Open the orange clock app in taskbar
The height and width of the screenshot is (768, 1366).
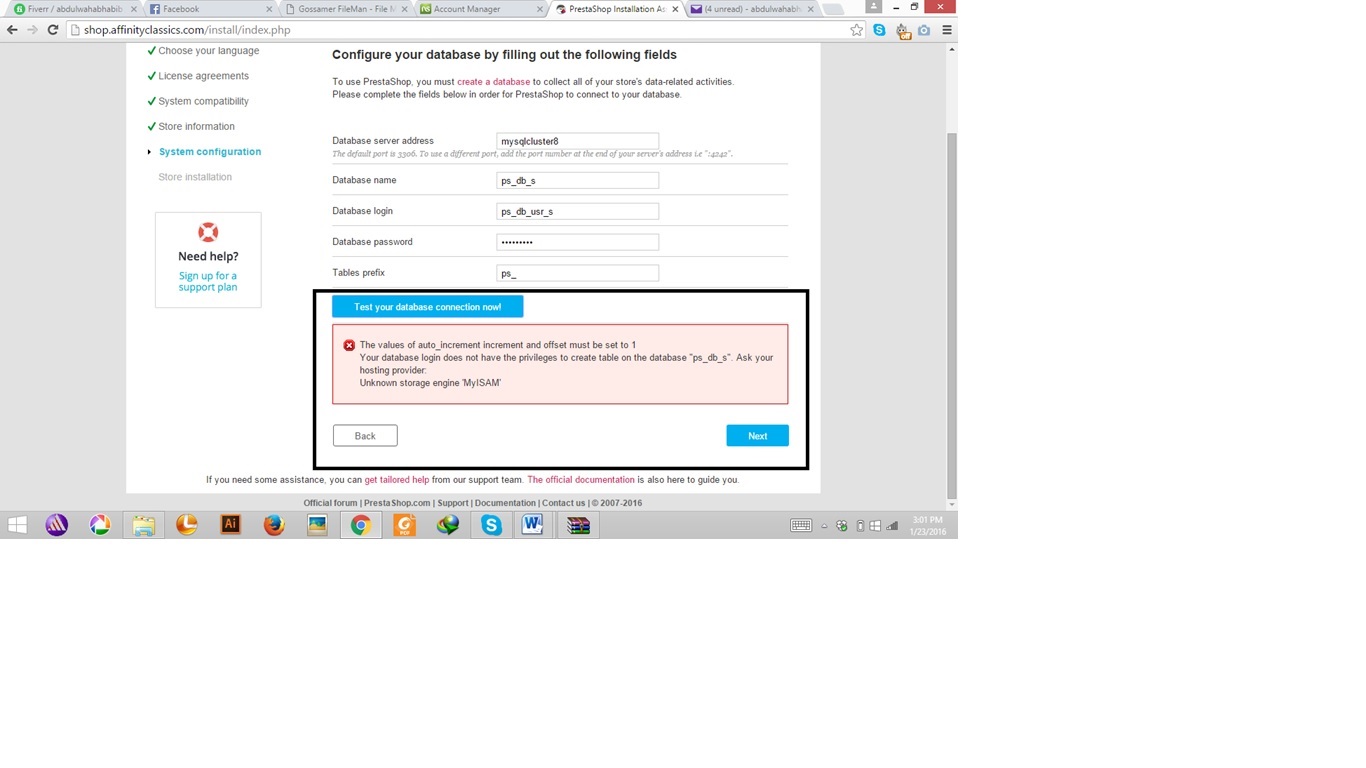pyautogui.click(x=187, y=525)
